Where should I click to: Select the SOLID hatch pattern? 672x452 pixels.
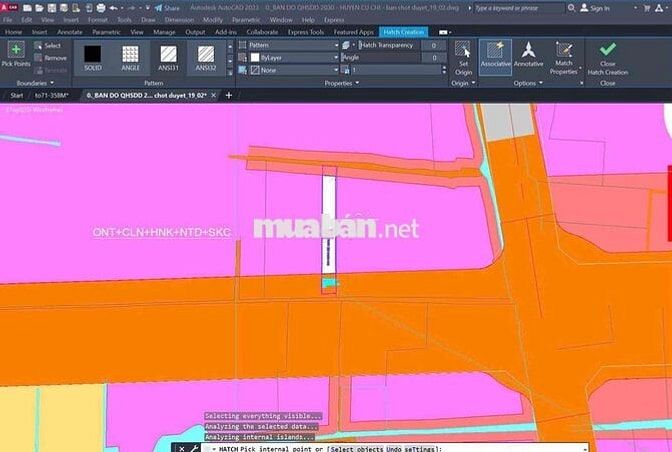coord(93,58)
